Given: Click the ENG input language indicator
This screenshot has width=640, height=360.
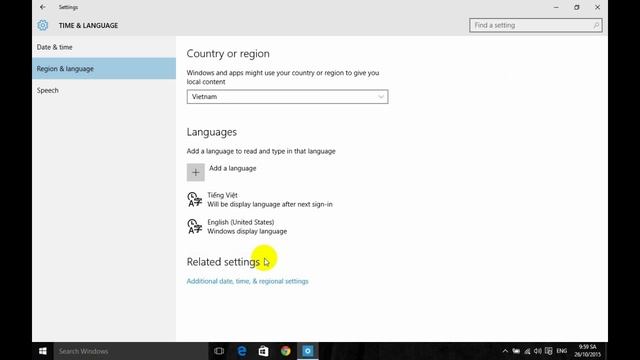Looking at the screenshot, I should click(x=562, y=351).
